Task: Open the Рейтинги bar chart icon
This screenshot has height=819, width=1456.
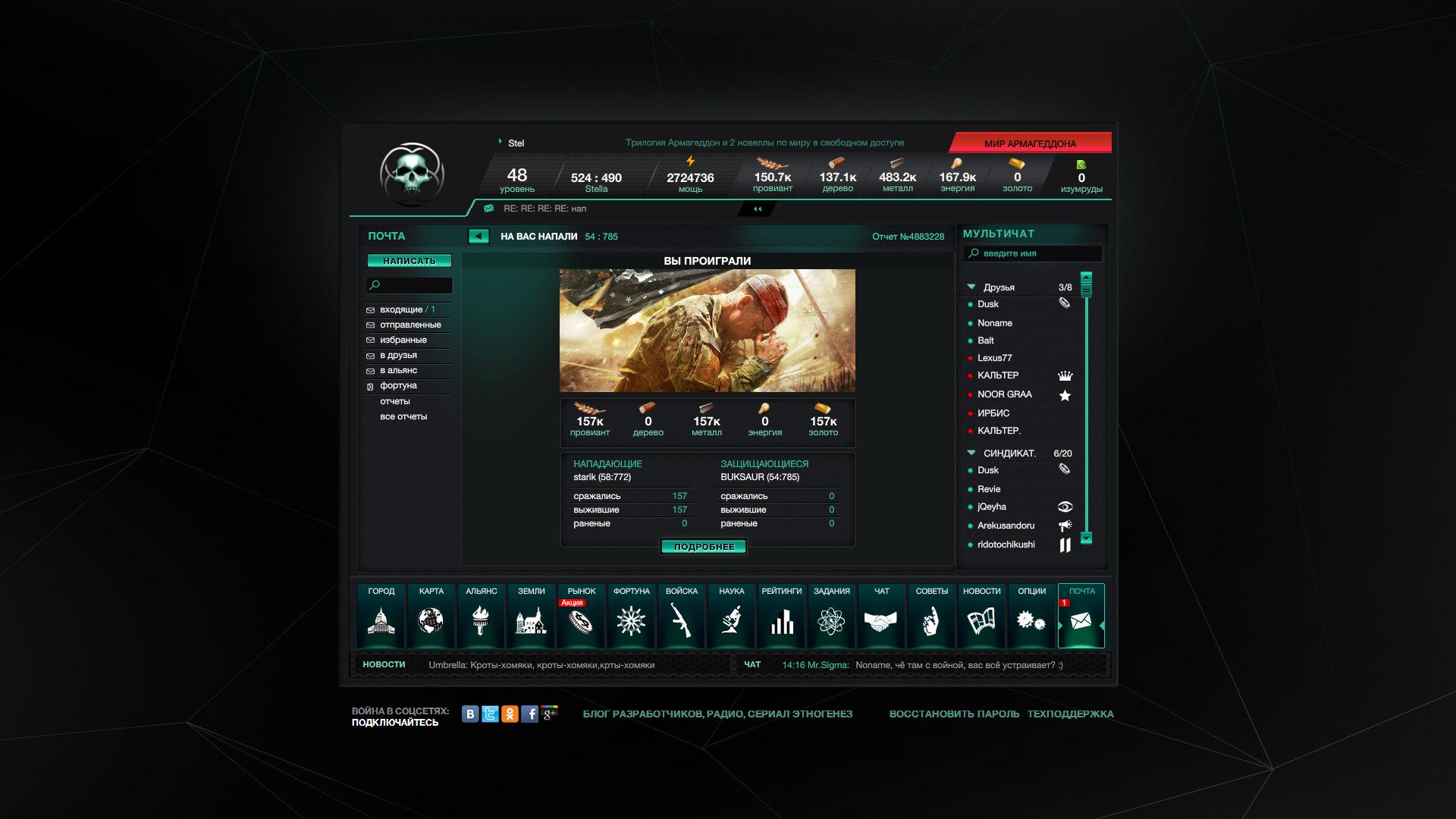Action: point(781,621)
